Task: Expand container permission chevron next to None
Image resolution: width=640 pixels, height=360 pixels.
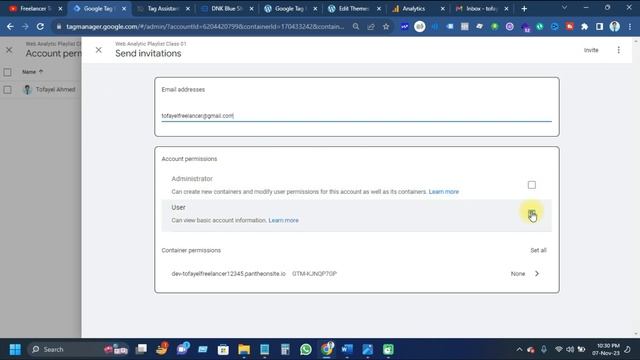Action: [537, 273]
